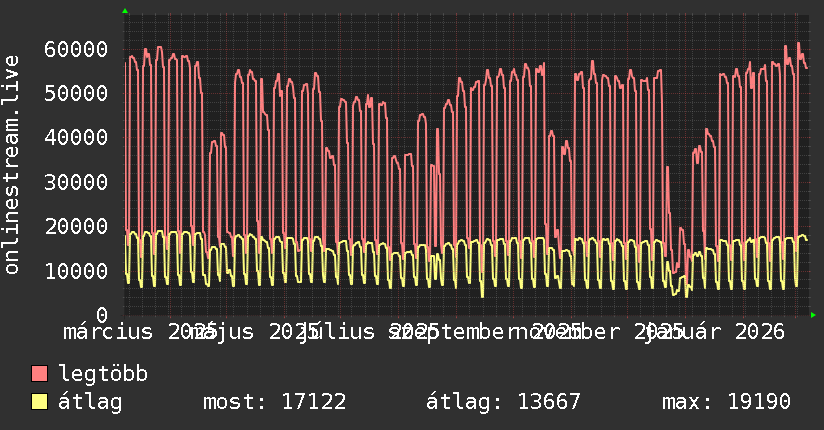The image size is (824, 430).
Task: Click the 'átlag: 13667' statistic
Action: tap(503, 402)
